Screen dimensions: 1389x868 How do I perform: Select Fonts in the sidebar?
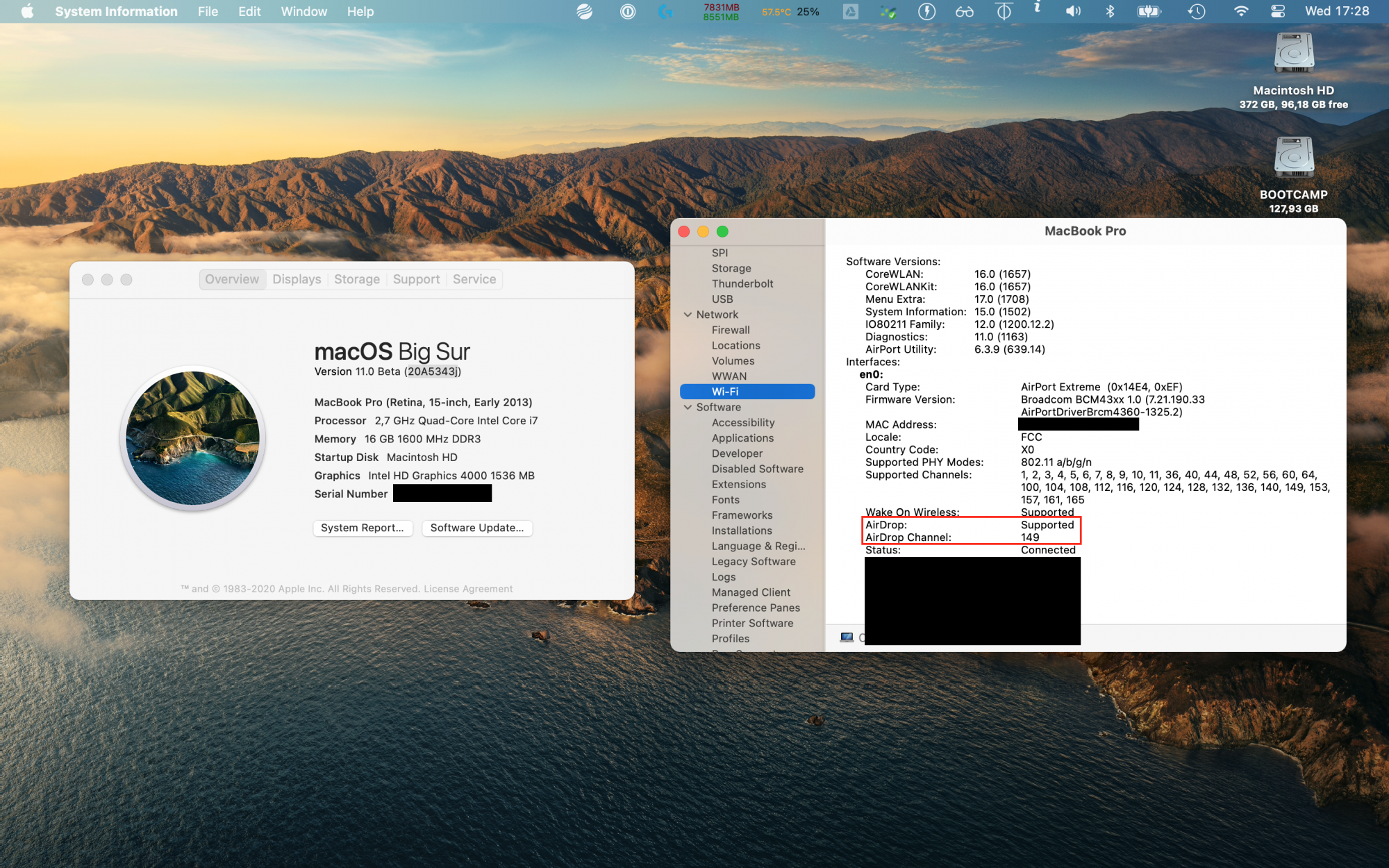click(x=726, y=500)
